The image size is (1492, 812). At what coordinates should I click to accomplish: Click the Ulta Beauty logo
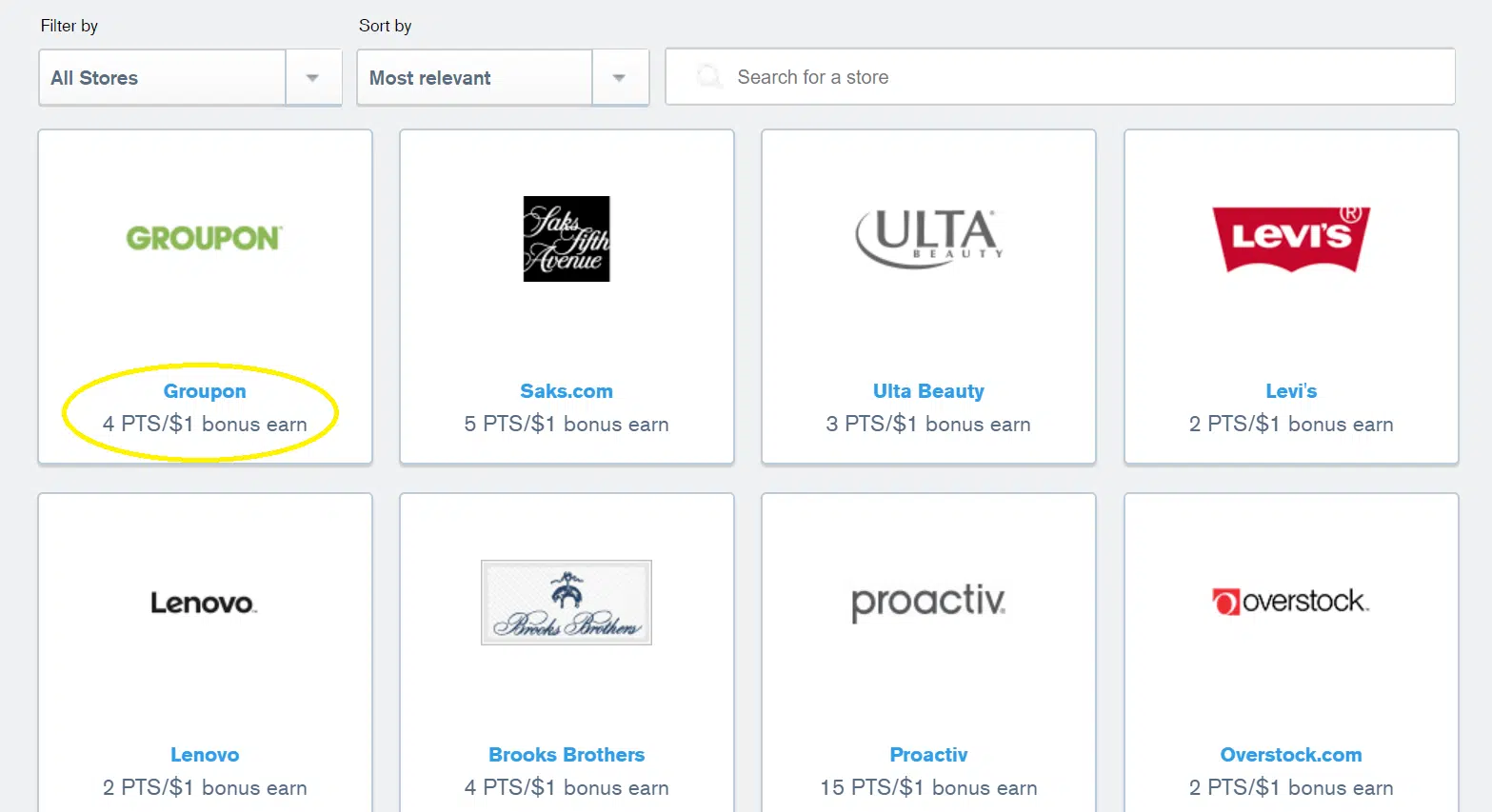click(x=929, y=238)
